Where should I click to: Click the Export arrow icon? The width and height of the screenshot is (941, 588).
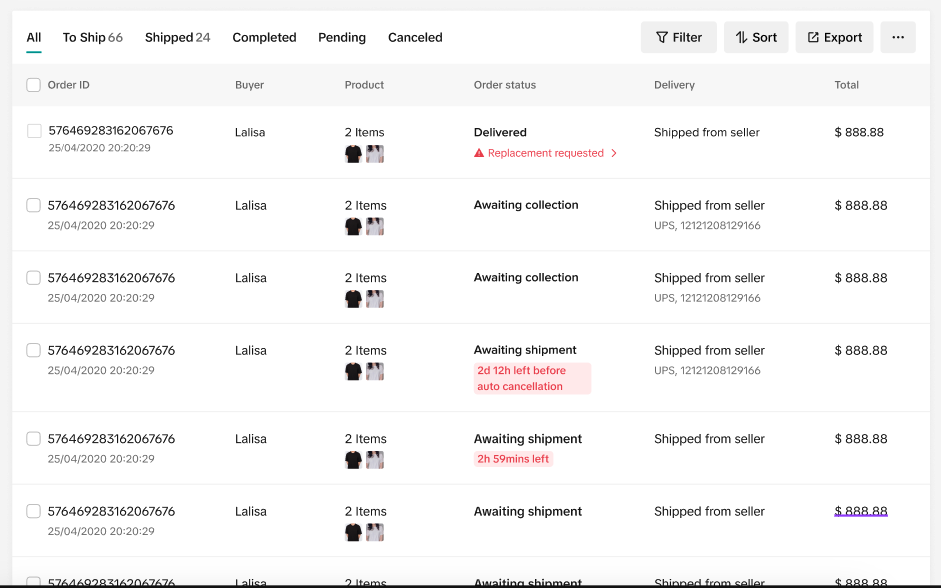[812, 38]
